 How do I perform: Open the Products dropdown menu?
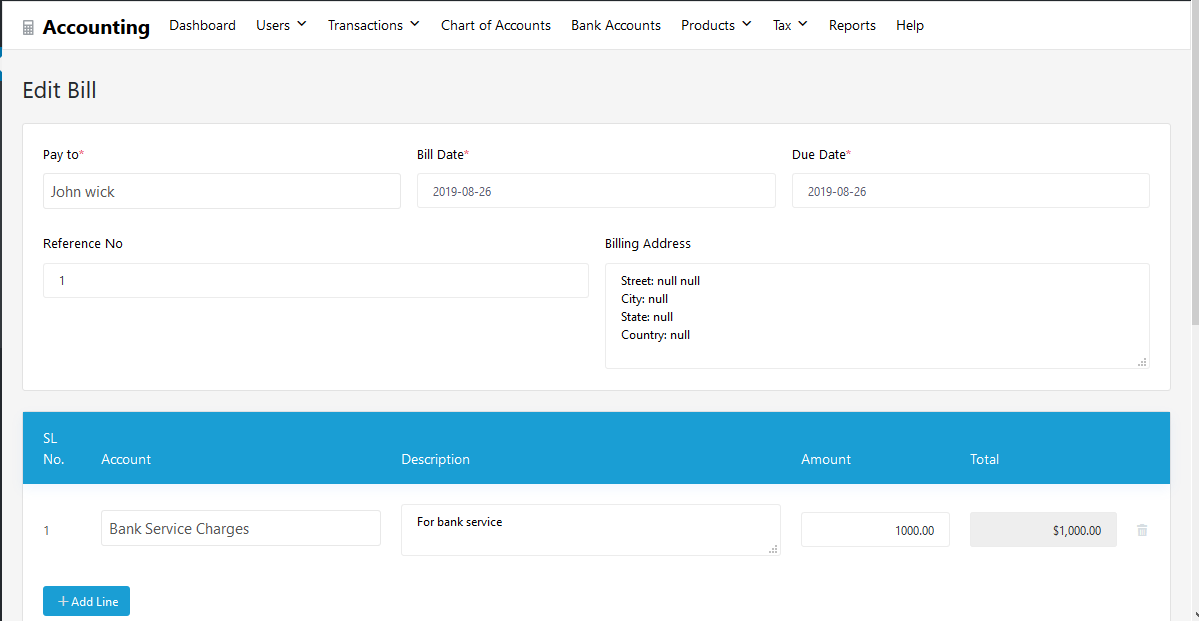tap(716, 25)
